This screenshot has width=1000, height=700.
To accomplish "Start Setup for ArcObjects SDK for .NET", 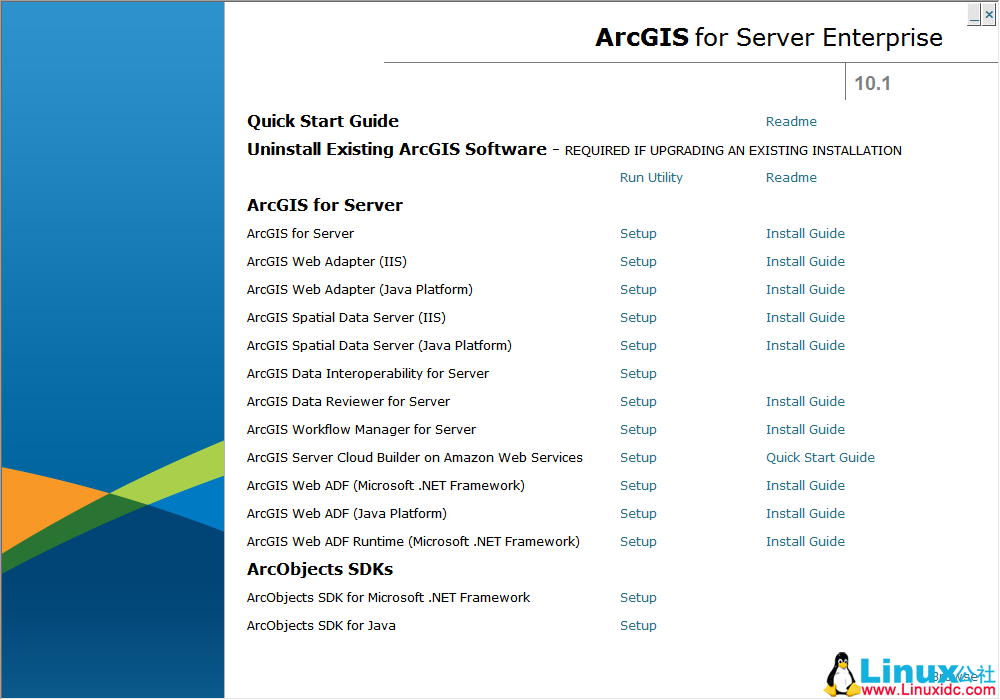I will coord(638,597).
